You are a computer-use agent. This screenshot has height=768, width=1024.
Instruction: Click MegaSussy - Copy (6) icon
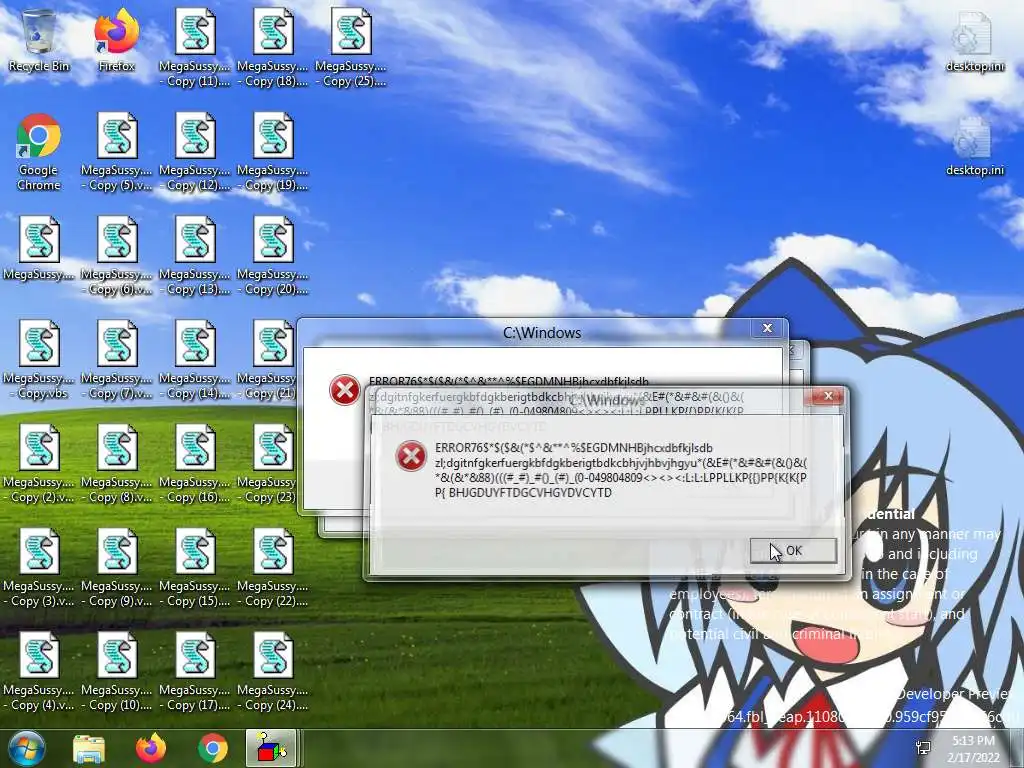coord(117,255)
